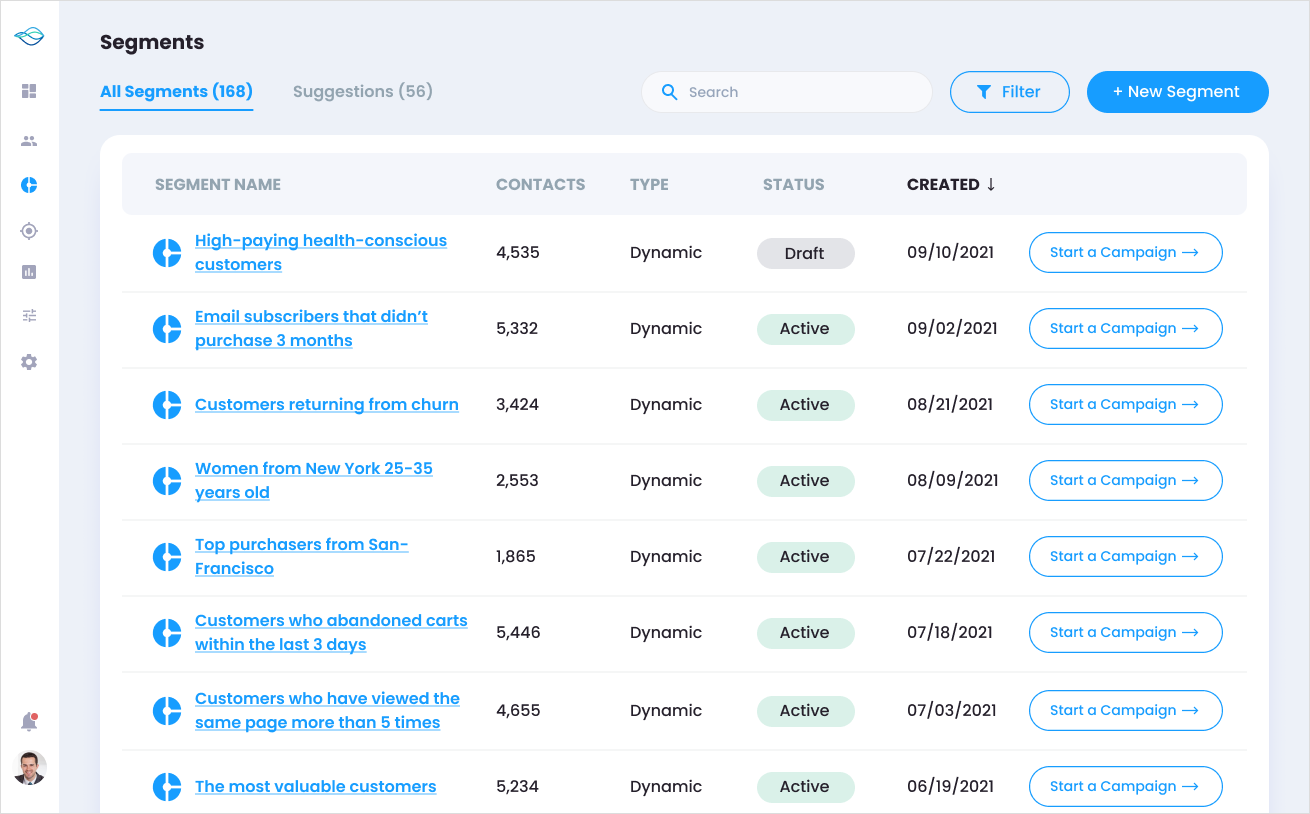The width and height of the screenshot is (1310, 814).
Task: Open the contacts people icon in sidebar
Action: (x=29, y=141)
